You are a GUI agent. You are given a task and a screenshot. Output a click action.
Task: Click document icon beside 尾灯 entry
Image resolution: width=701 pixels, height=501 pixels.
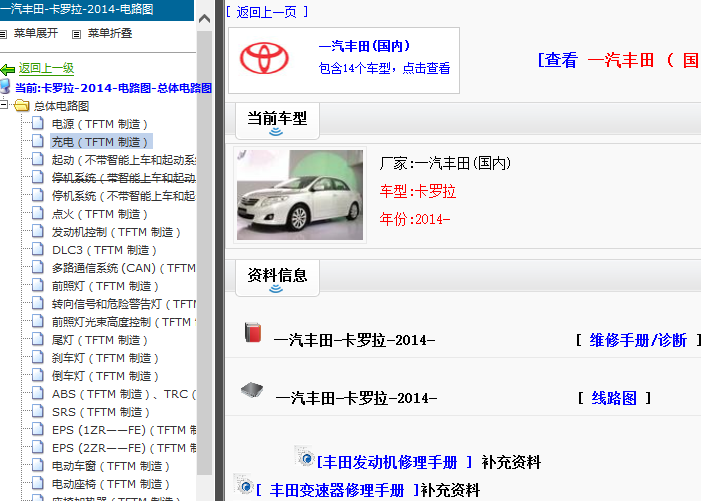38,339
